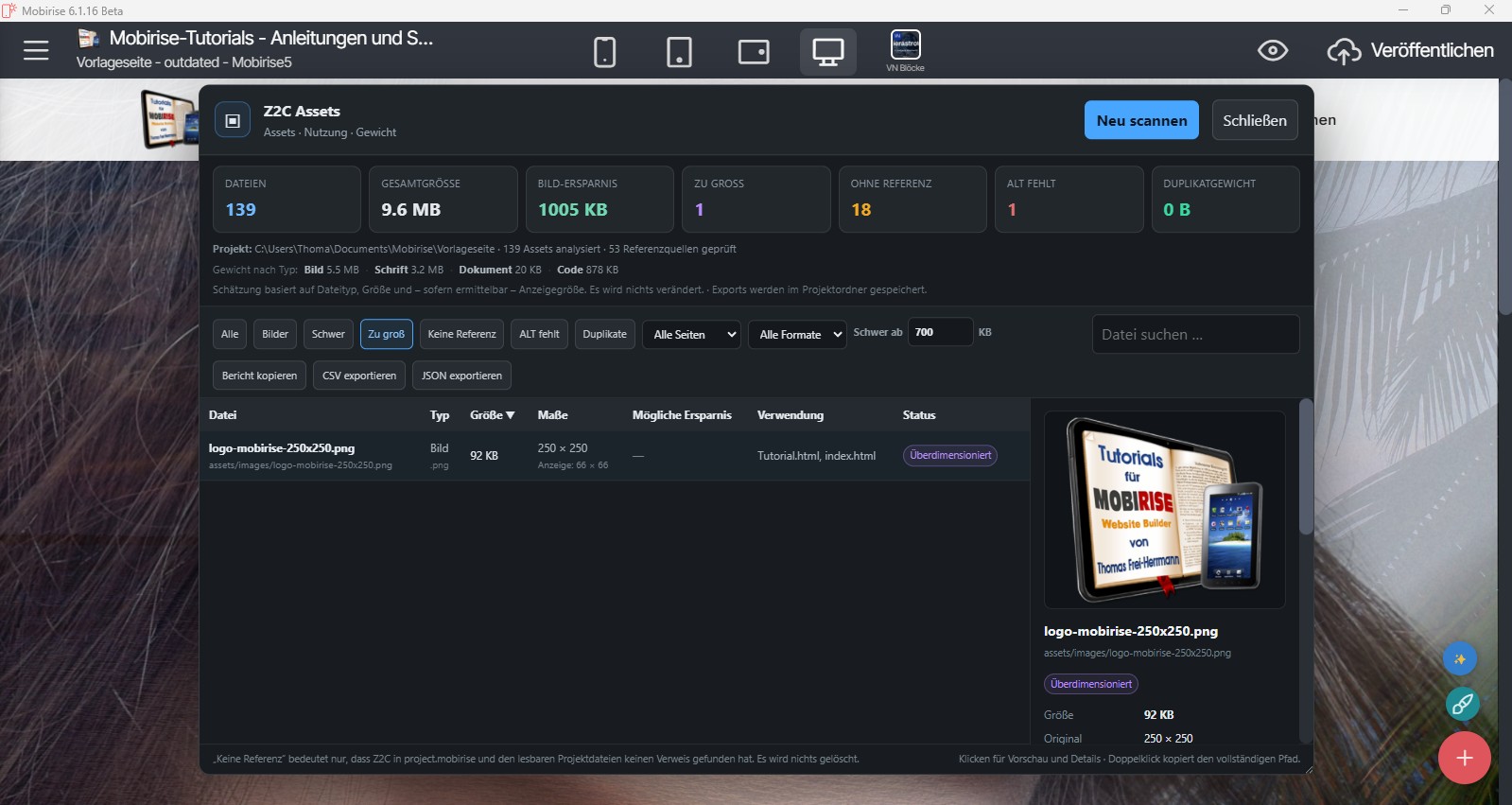The height and width of the screenshot is (805, 1512).
Task: Open the VN Blöcke extension
Action: 906,50
